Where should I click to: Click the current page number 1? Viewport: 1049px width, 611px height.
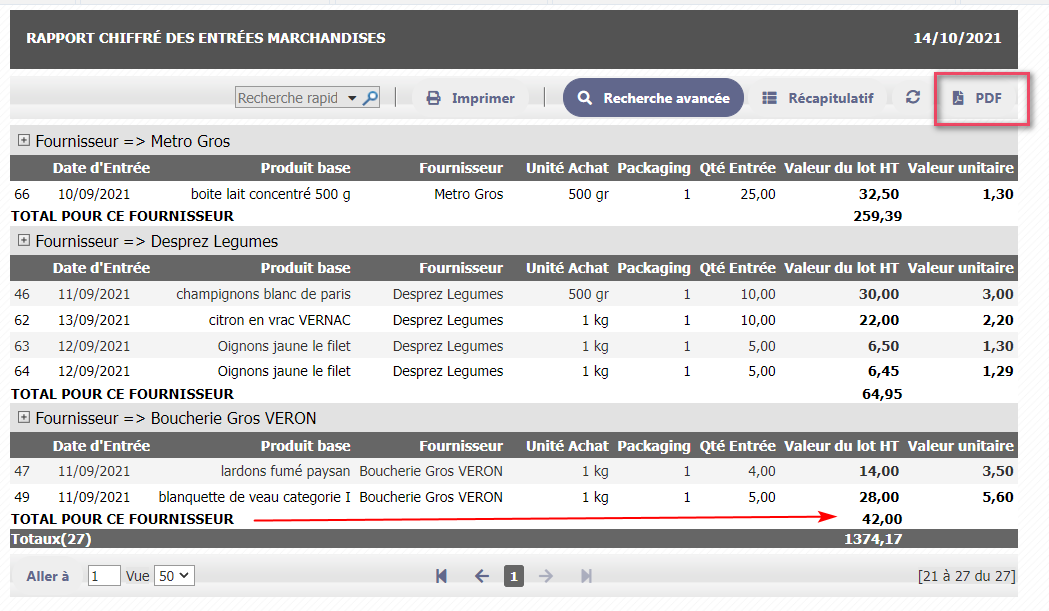[514, 576]
